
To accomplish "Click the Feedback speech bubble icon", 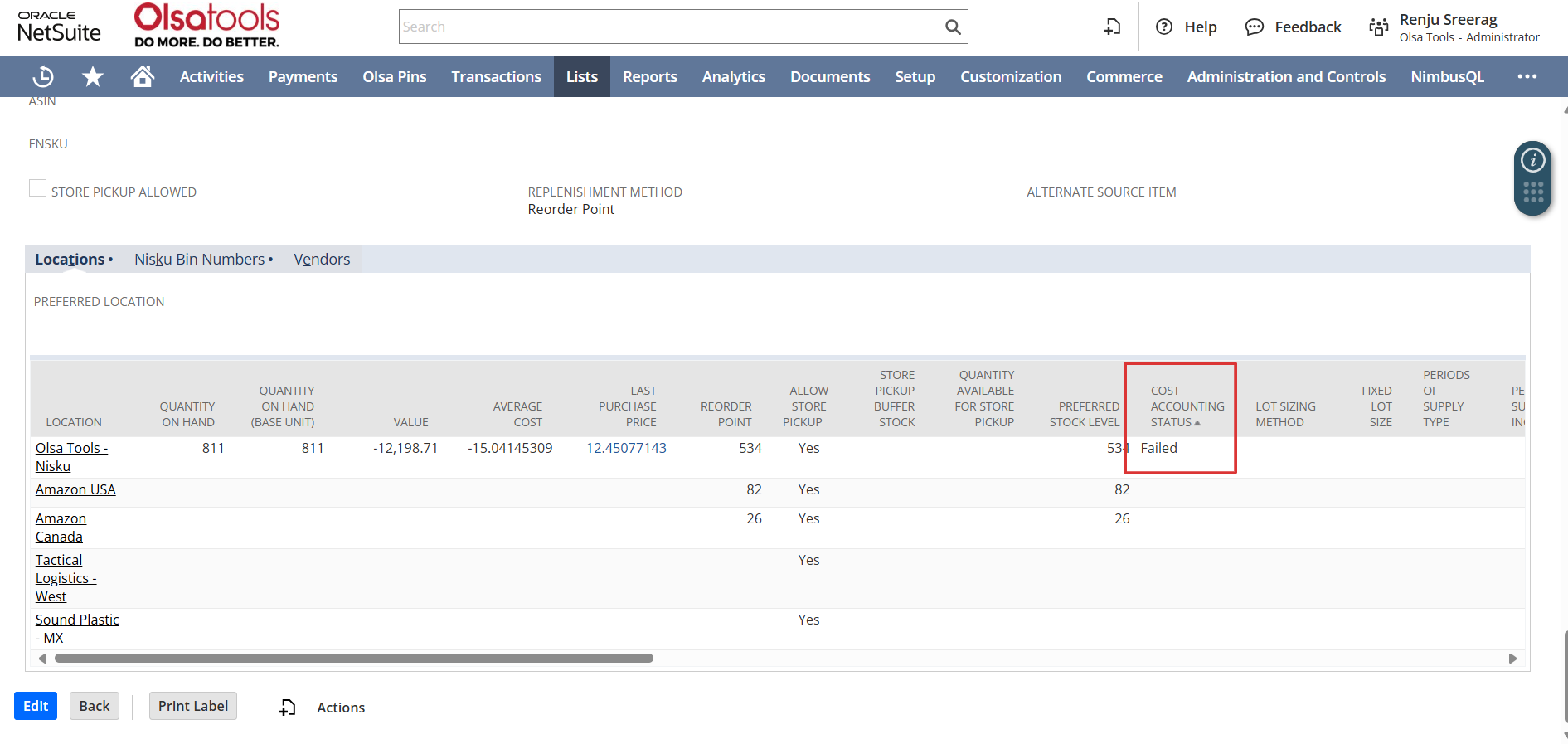I will coord(1254,27).
